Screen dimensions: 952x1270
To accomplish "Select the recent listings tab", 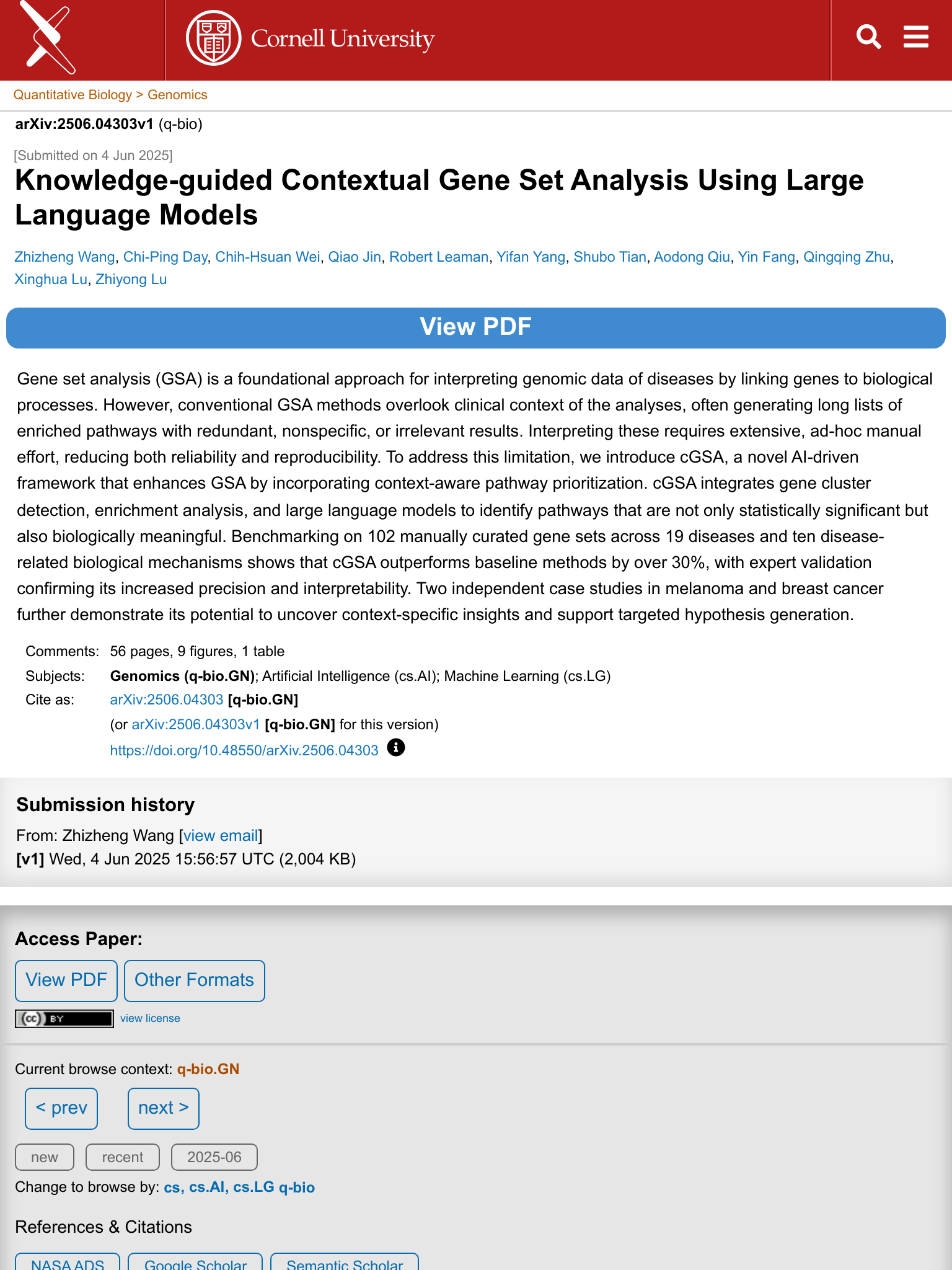I will (x=122, y=1157).
